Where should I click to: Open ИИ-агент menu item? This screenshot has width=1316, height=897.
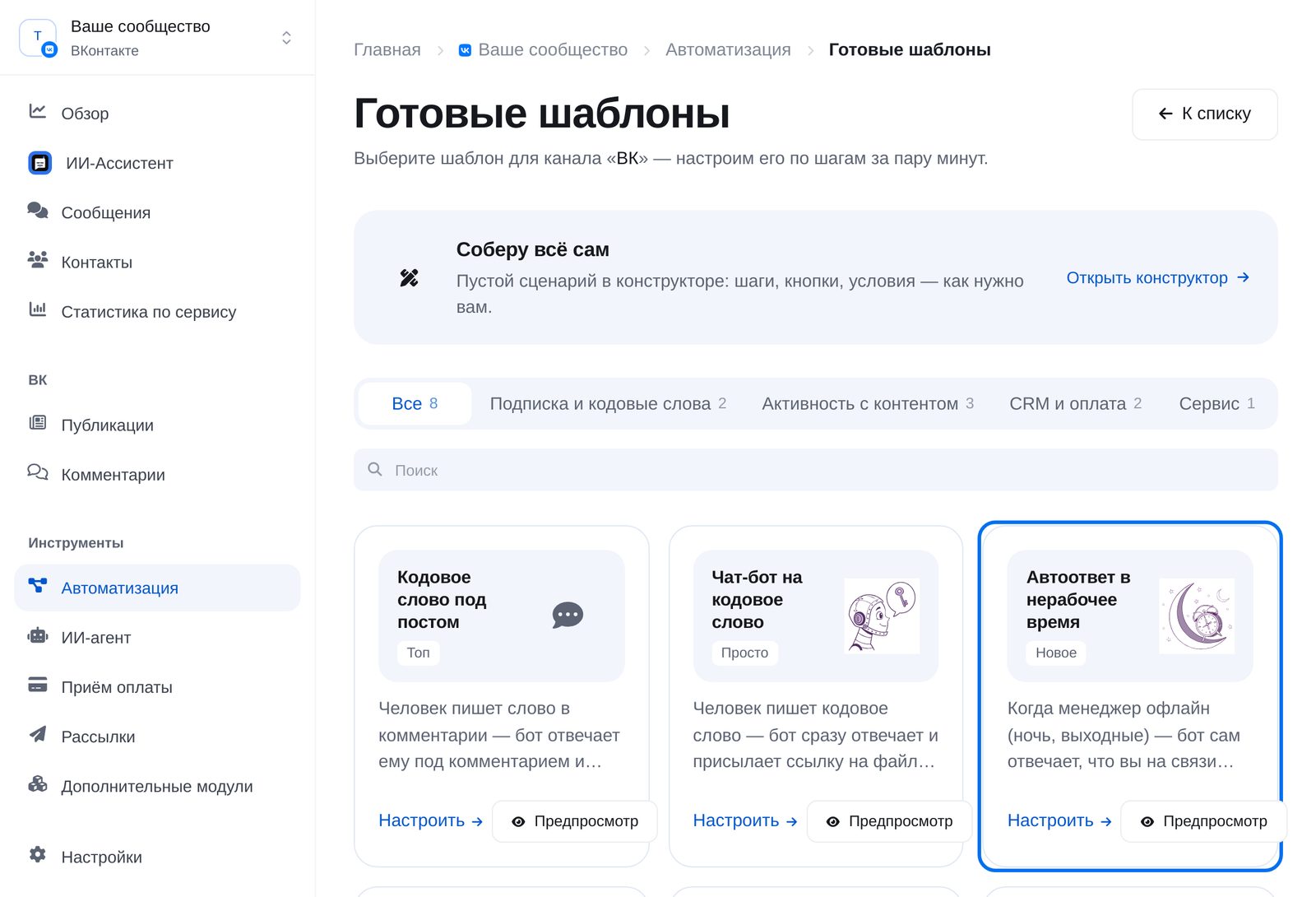tap(157, 637)
